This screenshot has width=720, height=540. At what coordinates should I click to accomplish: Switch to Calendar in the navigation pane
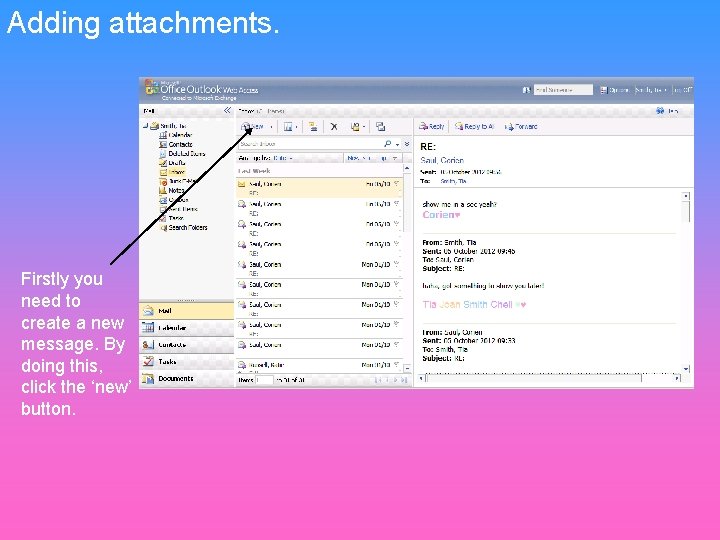tap(186, 328)
